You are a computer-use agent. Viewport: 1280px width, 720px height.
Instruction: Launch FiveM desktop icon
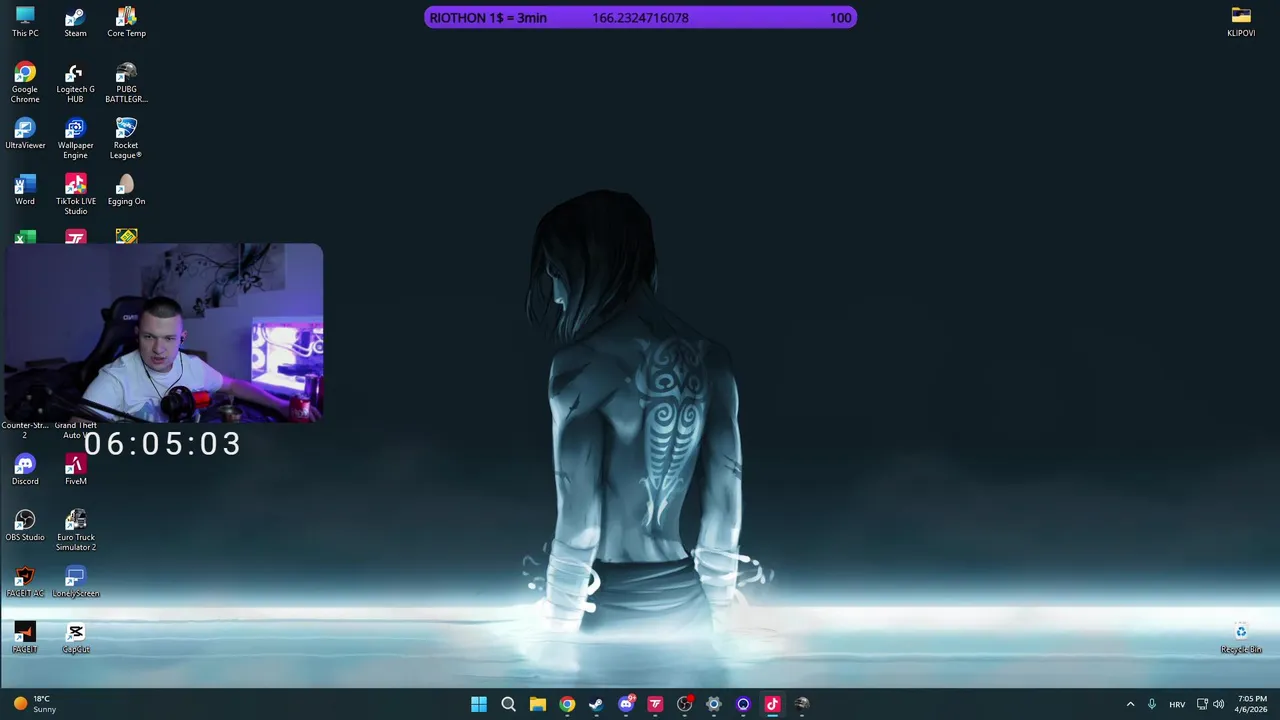[x=75, y=469]
